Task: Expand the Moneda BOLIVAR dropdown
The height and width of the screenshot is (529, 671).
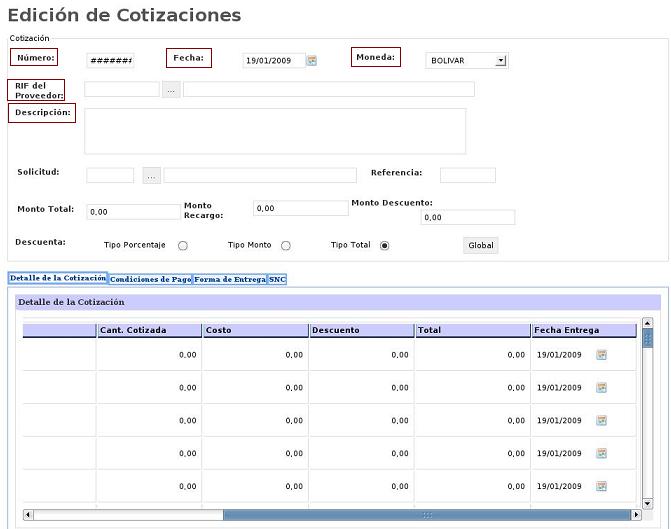Action: (x=501, y=60)
